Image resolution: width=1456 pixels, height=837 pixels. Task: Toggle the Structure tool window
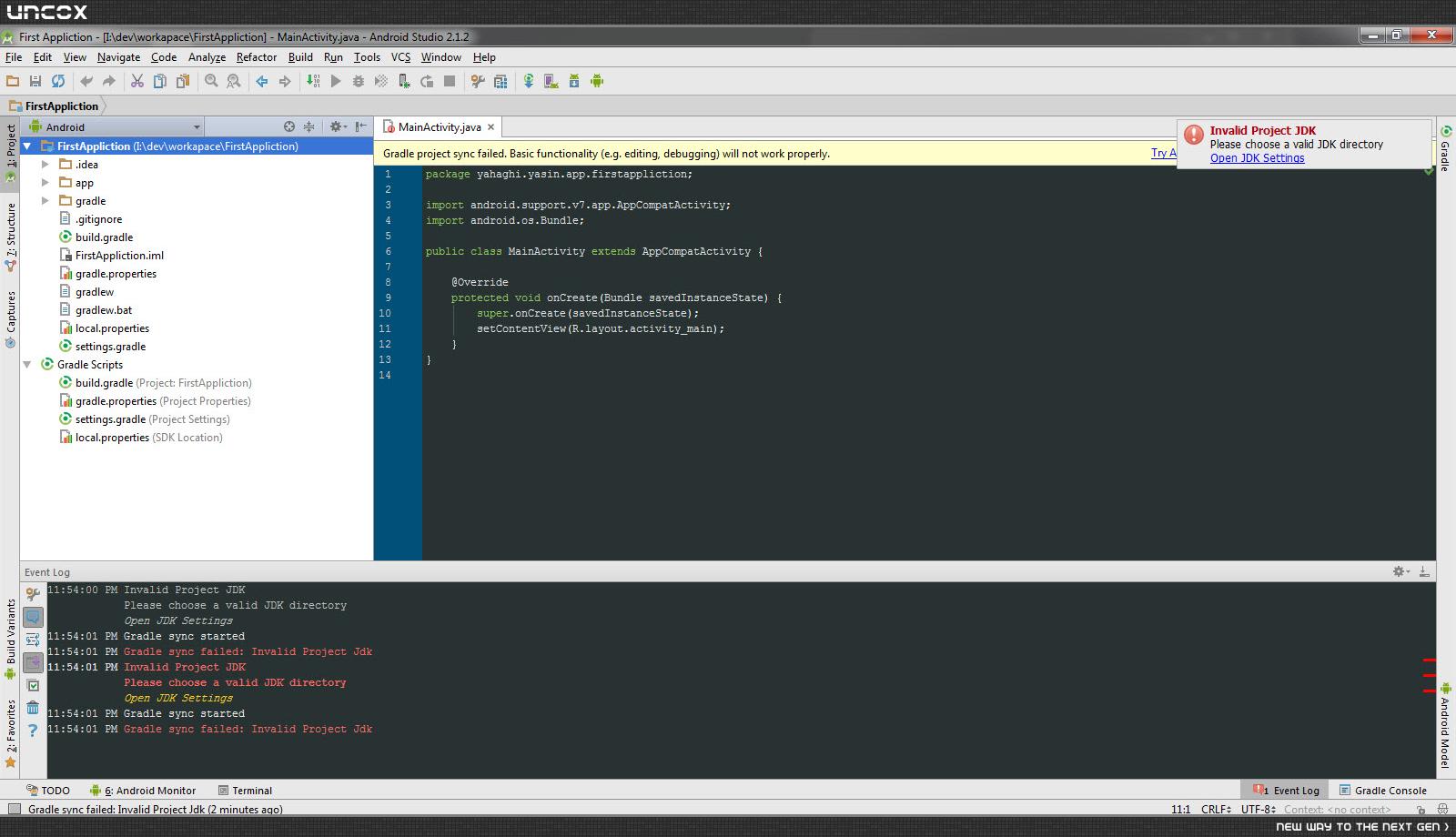click(10, 237)
